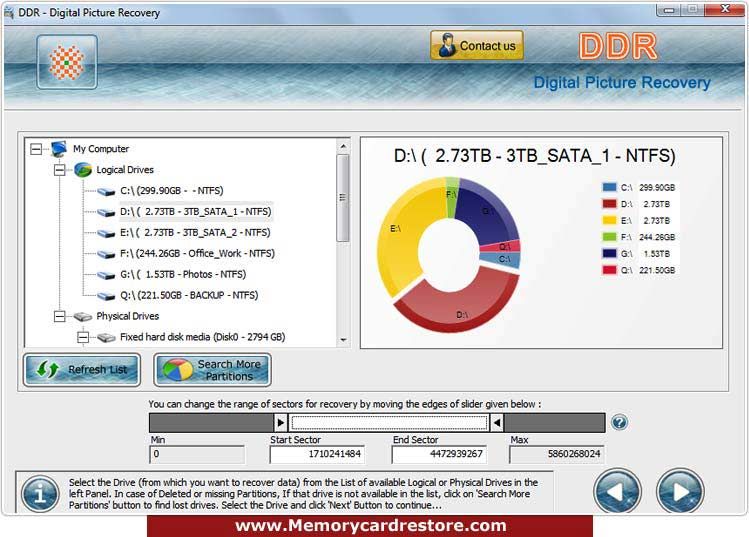
Task: Collapse Fixed hard disk media Disk0 node
Action: coord(83,337)
